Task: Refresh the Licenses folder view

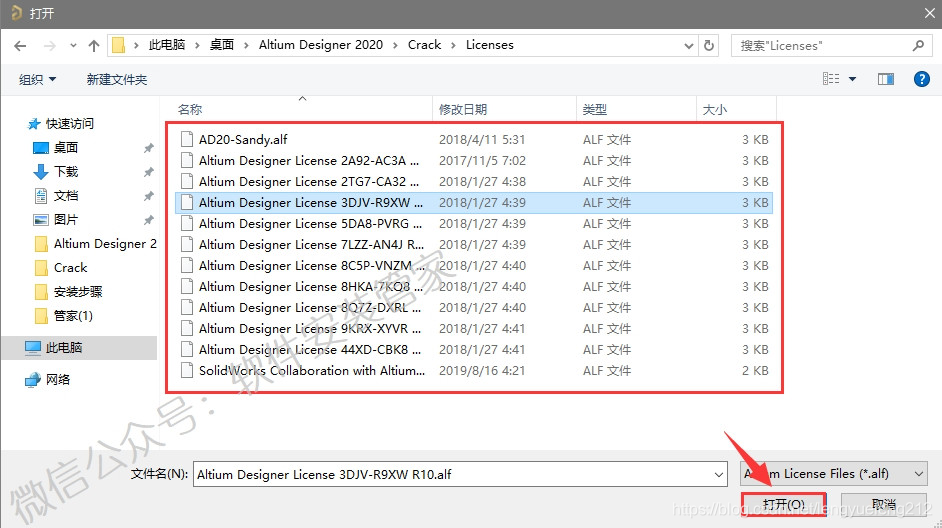Action: (x=709, y=46)
